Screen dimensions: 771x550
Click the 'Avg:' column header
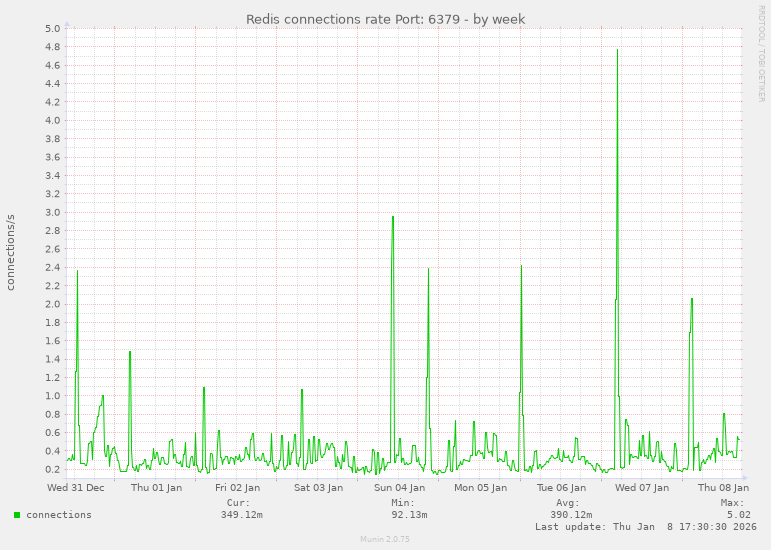click(x=568, y=503)
